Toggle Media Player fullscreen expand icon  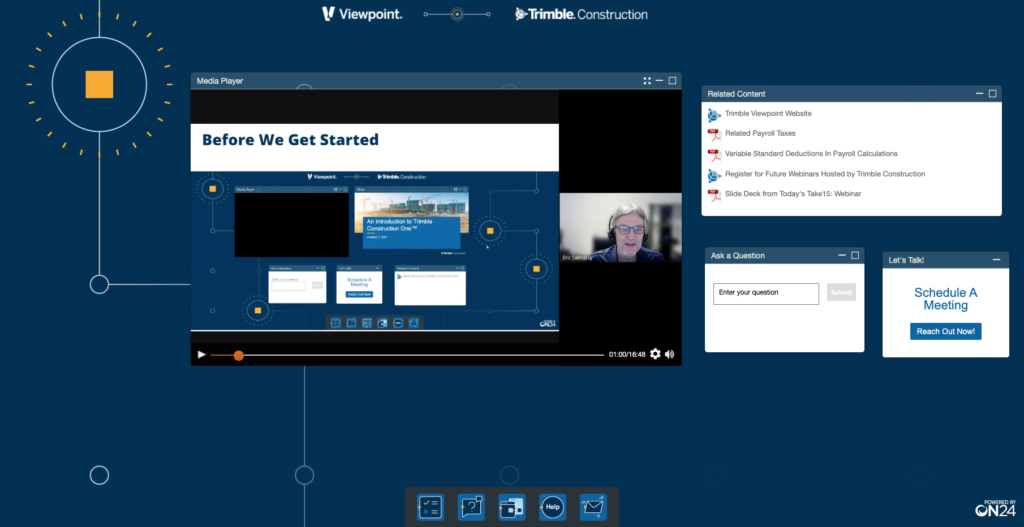tap(647, 81)
